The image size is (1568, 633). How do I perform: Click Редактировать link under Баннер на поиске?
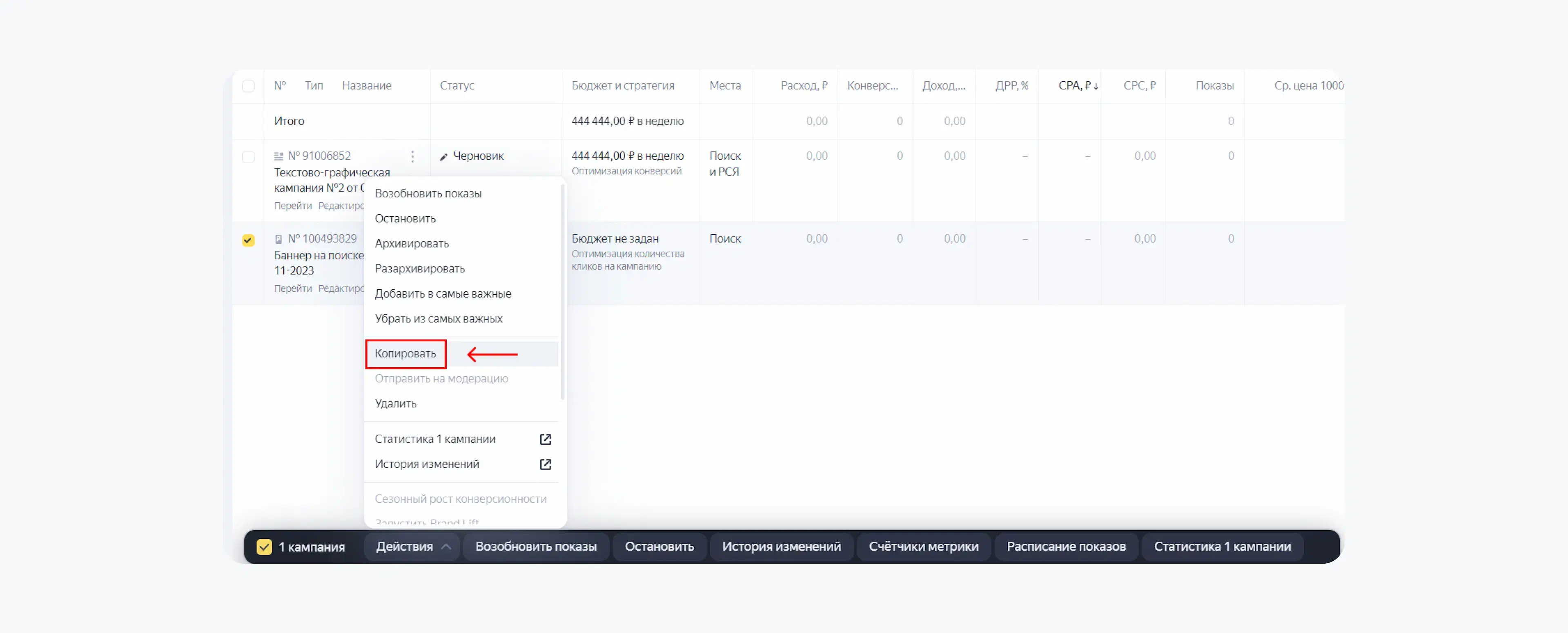(341, 289)
